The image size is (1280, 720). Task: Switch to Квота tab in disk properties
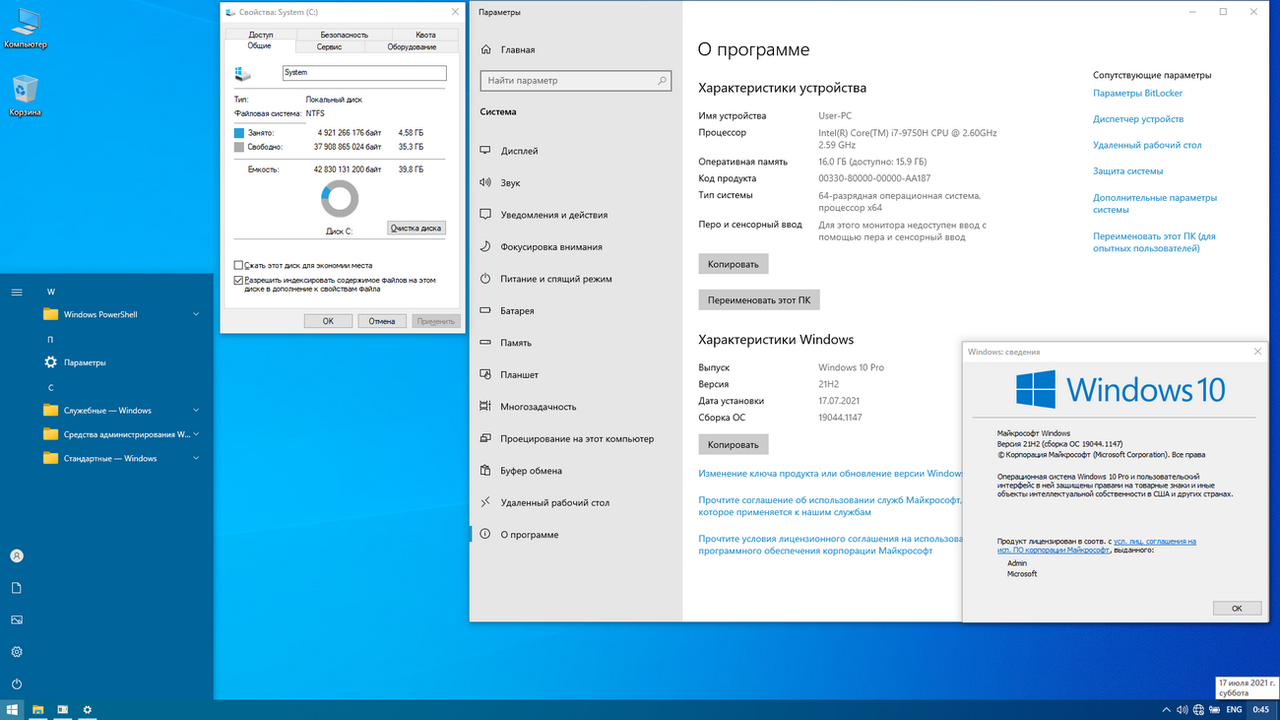coord(426,35)
